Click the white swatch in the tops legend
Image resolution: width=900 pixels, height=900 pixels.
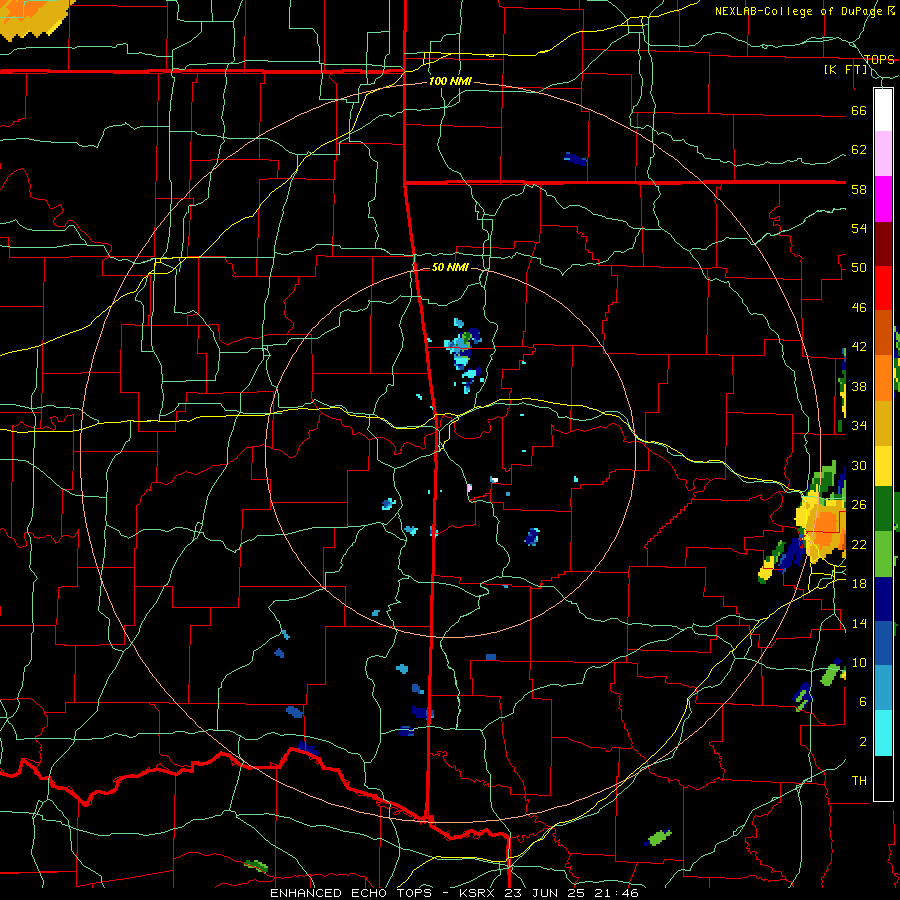883,110
